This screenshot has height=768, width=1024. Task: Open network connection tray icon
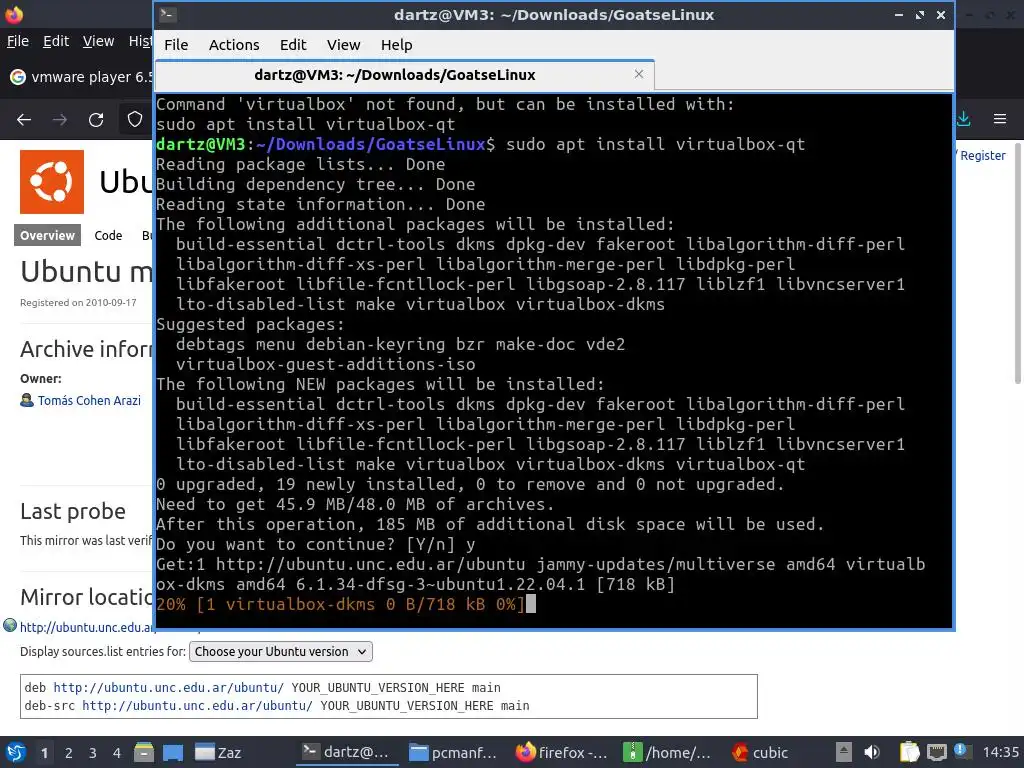point(936,752)
